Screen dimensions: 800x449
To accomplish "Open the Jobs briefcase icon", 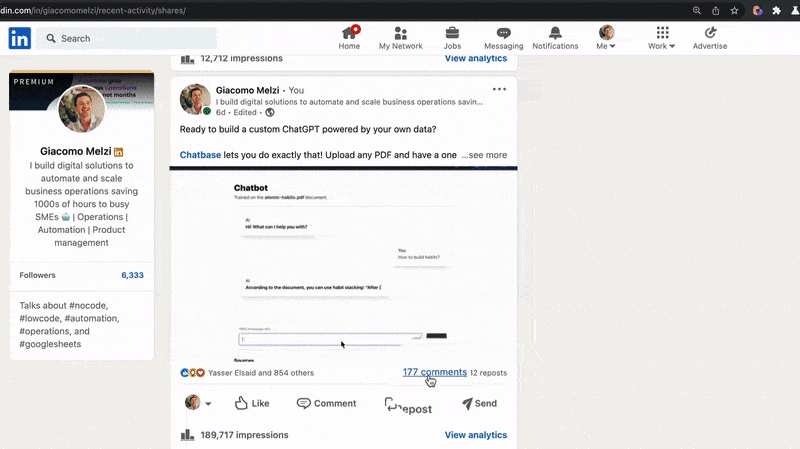I will (x=452, y=33).
